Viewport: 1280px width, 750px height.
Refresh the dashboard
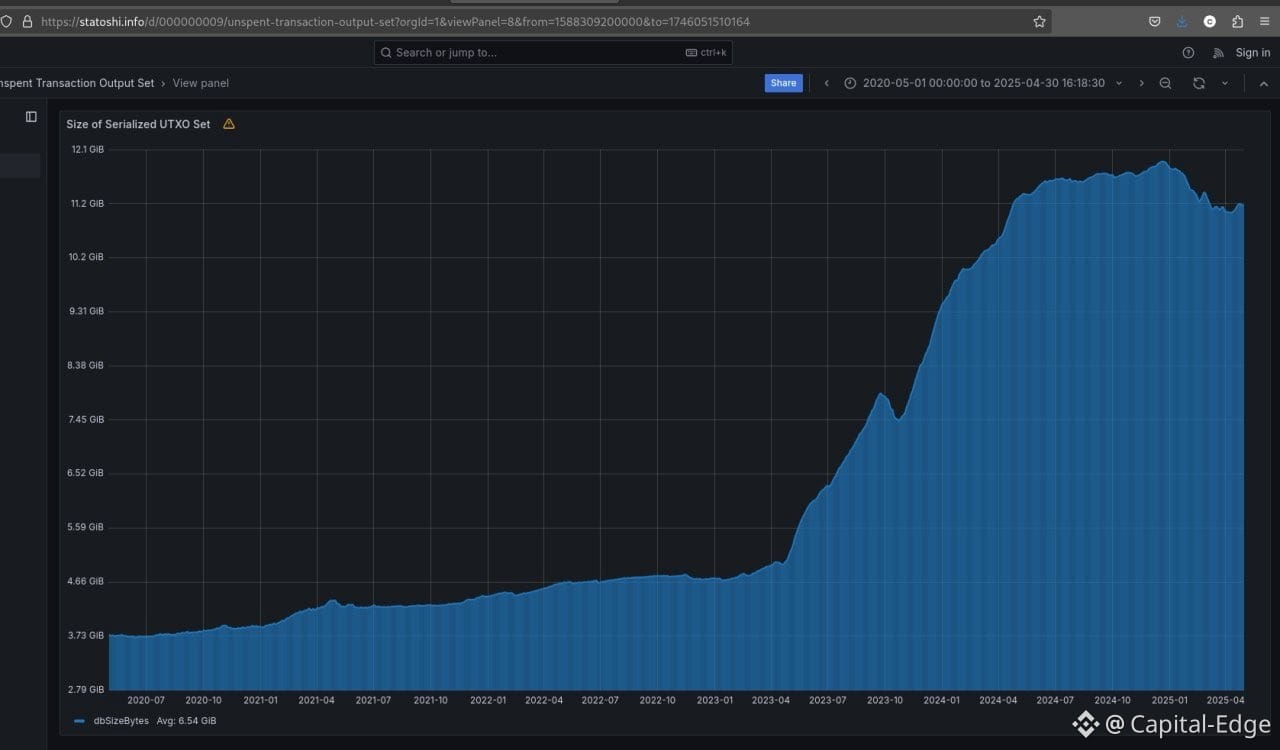[1198, 83]
